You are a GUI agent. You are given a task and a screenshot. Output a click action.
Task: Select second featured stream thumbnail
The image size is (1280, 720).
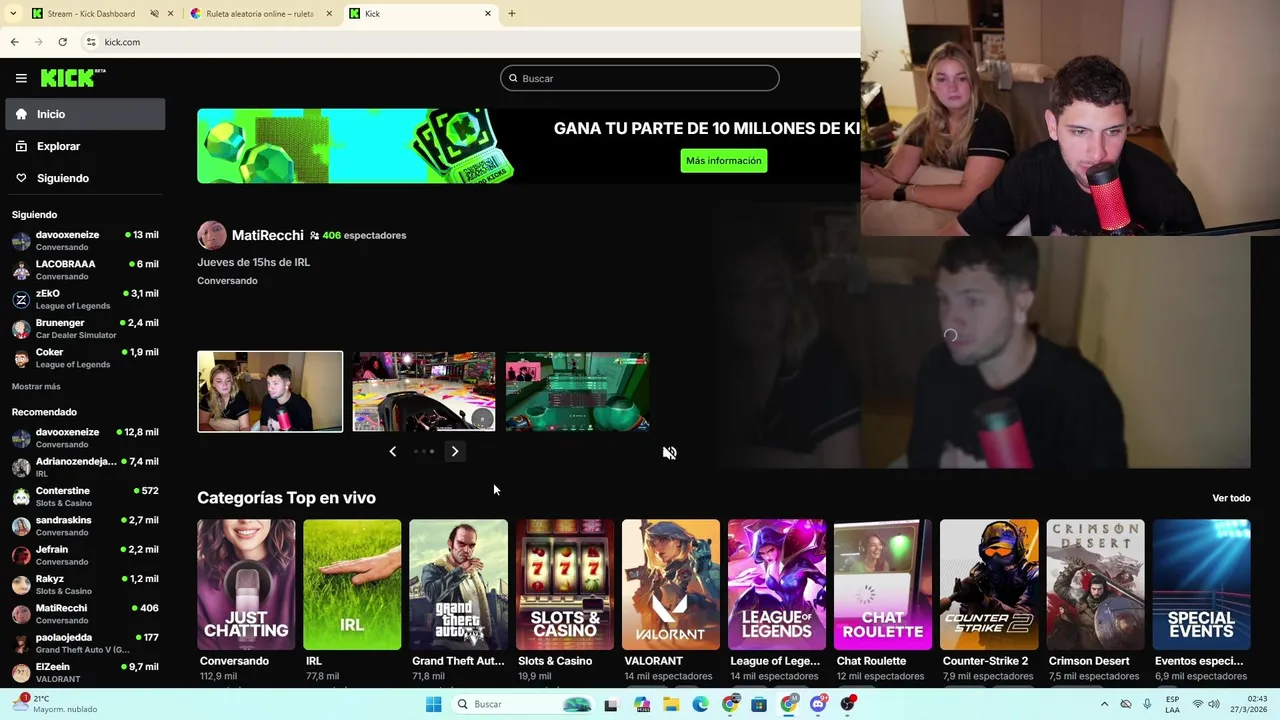[x=424, y=392]
